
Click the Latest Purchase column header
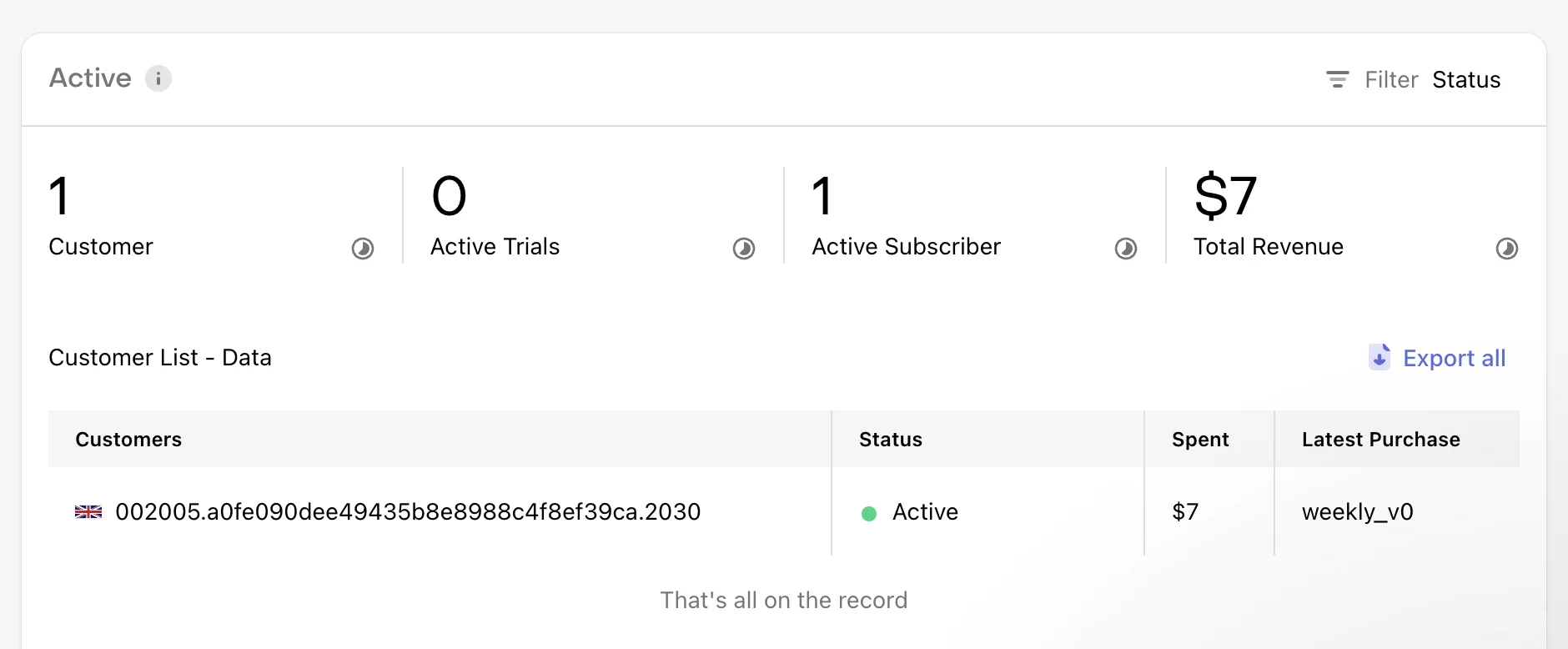coord(1380,440)
